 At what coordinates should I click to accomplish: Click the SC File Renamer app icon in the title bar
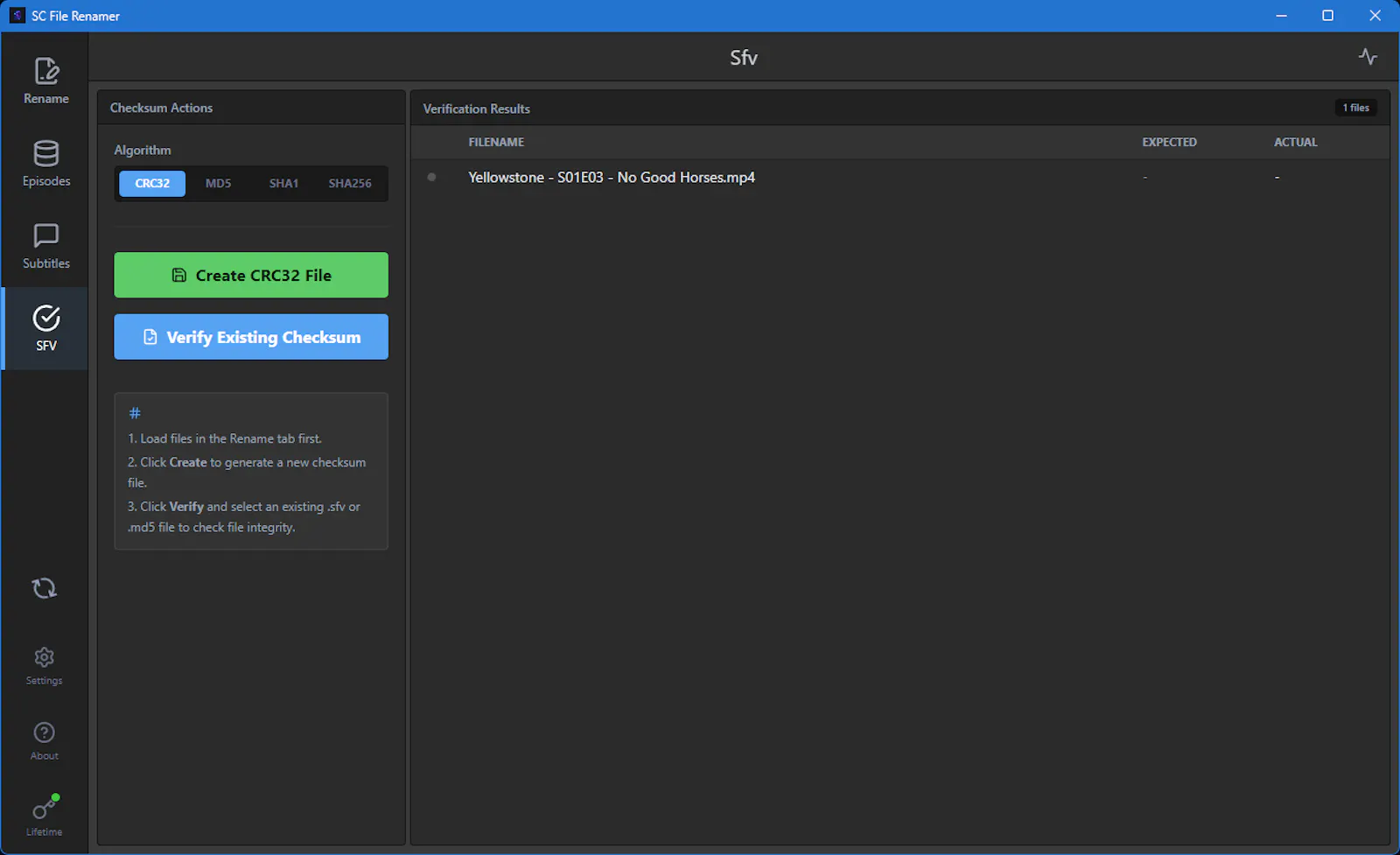click(x=17, y=16)
